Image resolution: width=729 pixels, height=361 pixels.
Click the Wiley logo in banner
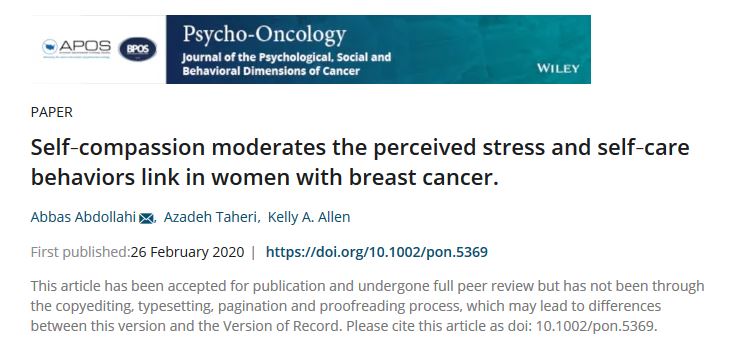coord(558,68)
